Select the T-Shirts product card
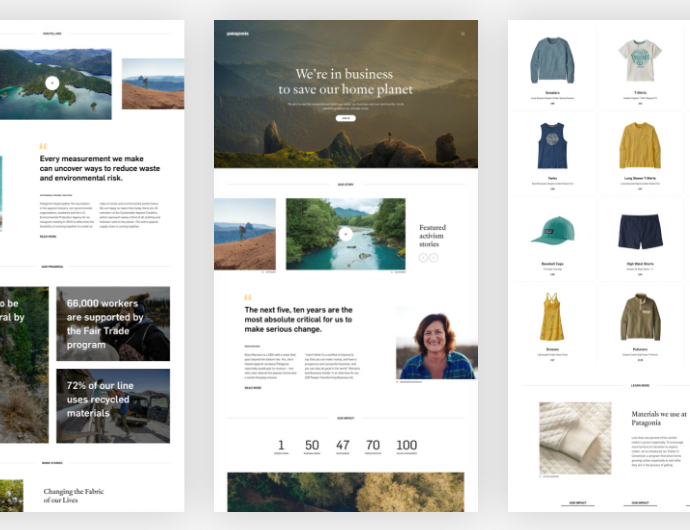The height and width of the screenshot is (530, 690). pyautogui.click(x=640, y=68)
